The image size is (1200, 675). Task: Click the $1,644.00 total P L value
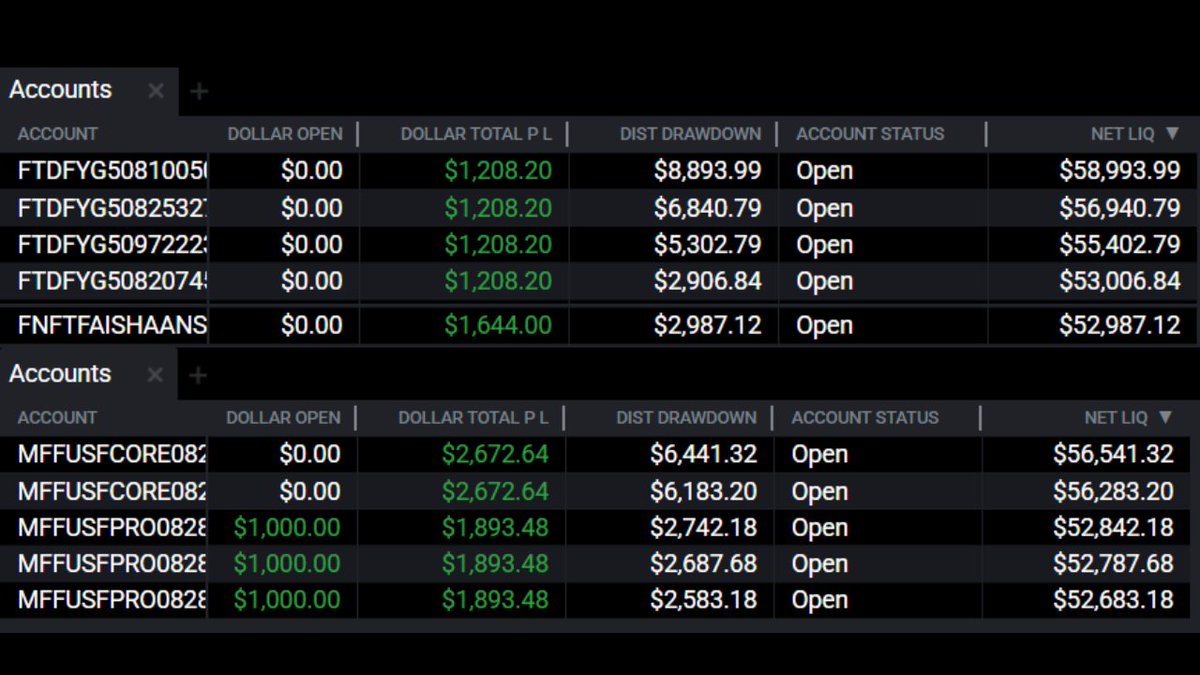498,326
